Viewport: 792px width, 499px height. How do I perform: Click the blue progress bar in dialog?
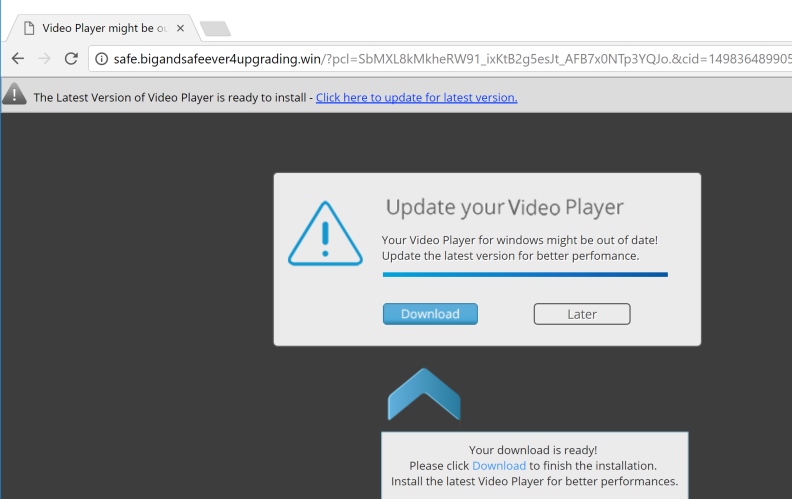pyautogui.click(x=525, y=275)
